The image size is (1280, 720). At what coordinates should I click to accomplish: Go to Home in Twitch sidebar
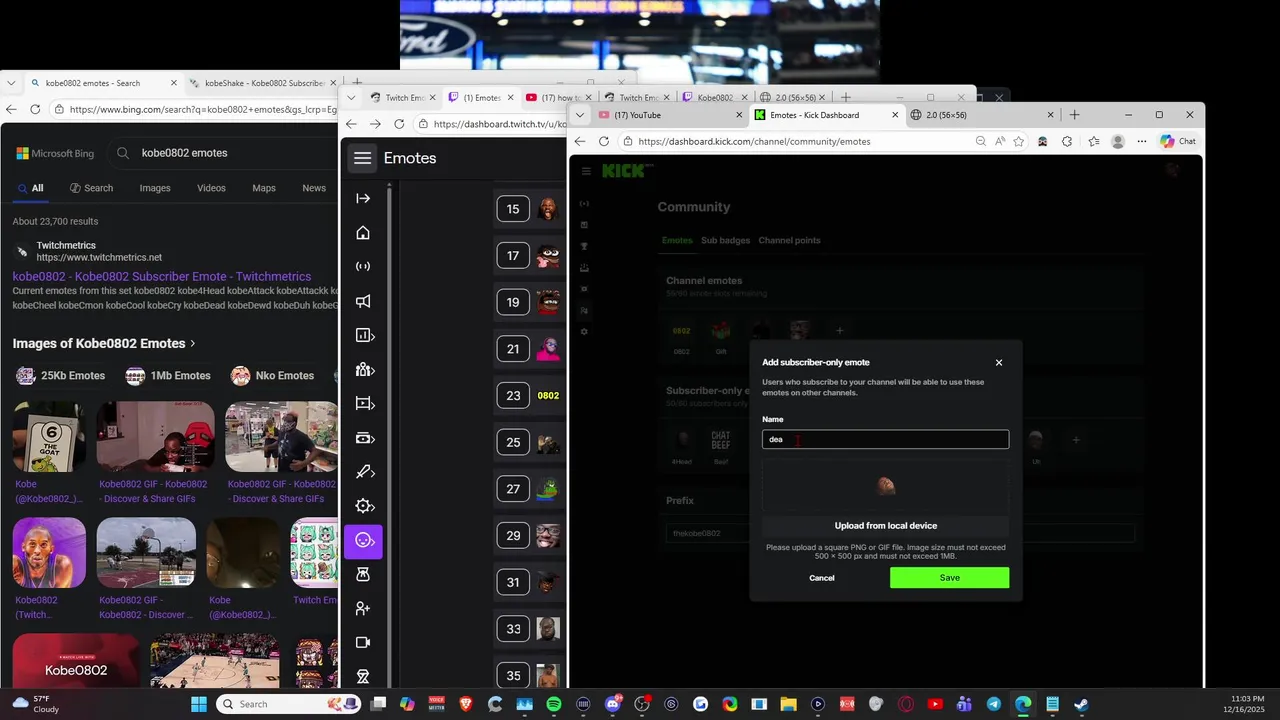pos(363,233)
